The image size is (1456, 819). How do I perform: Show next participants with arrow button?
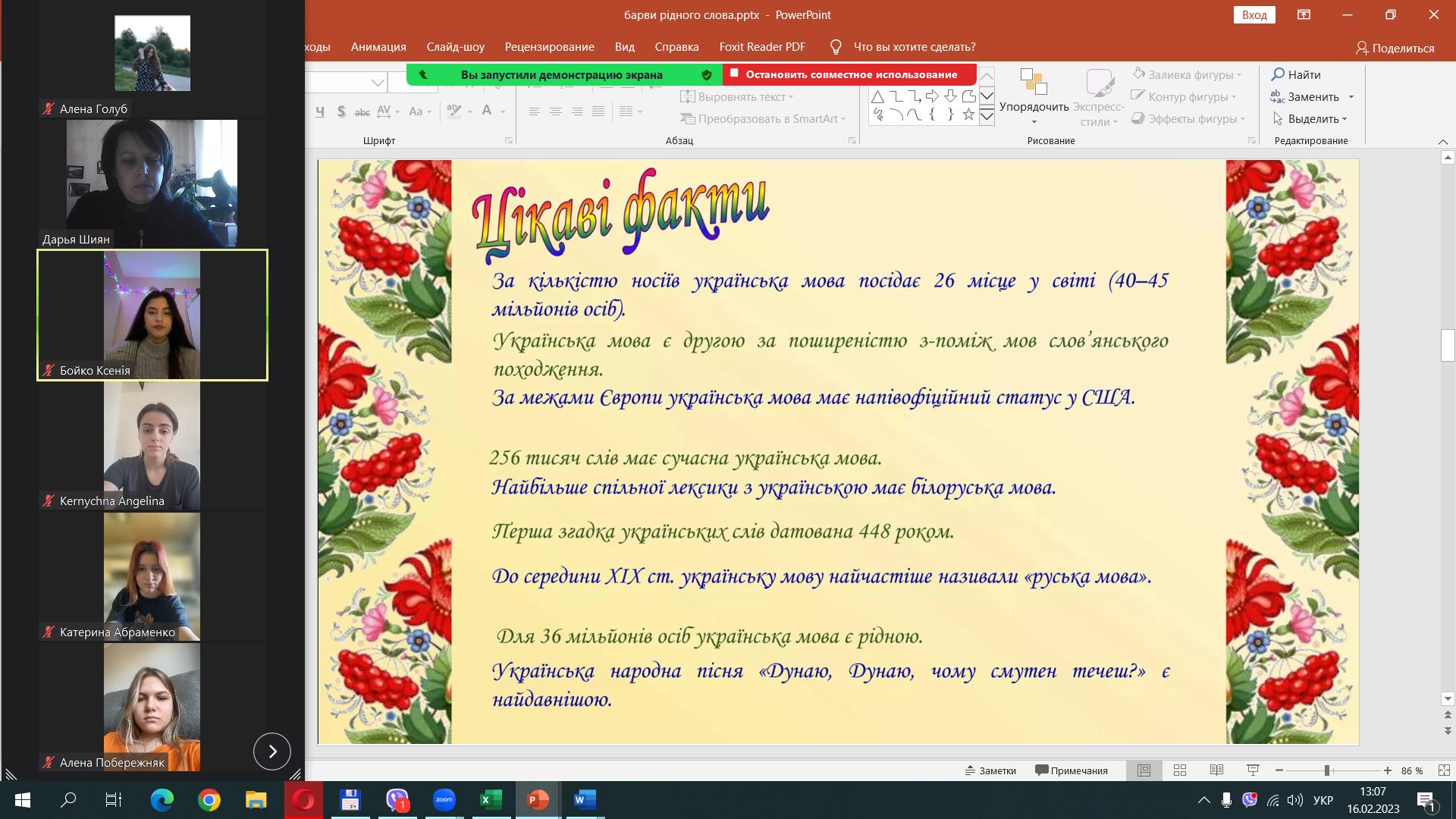tap(272, 752)
